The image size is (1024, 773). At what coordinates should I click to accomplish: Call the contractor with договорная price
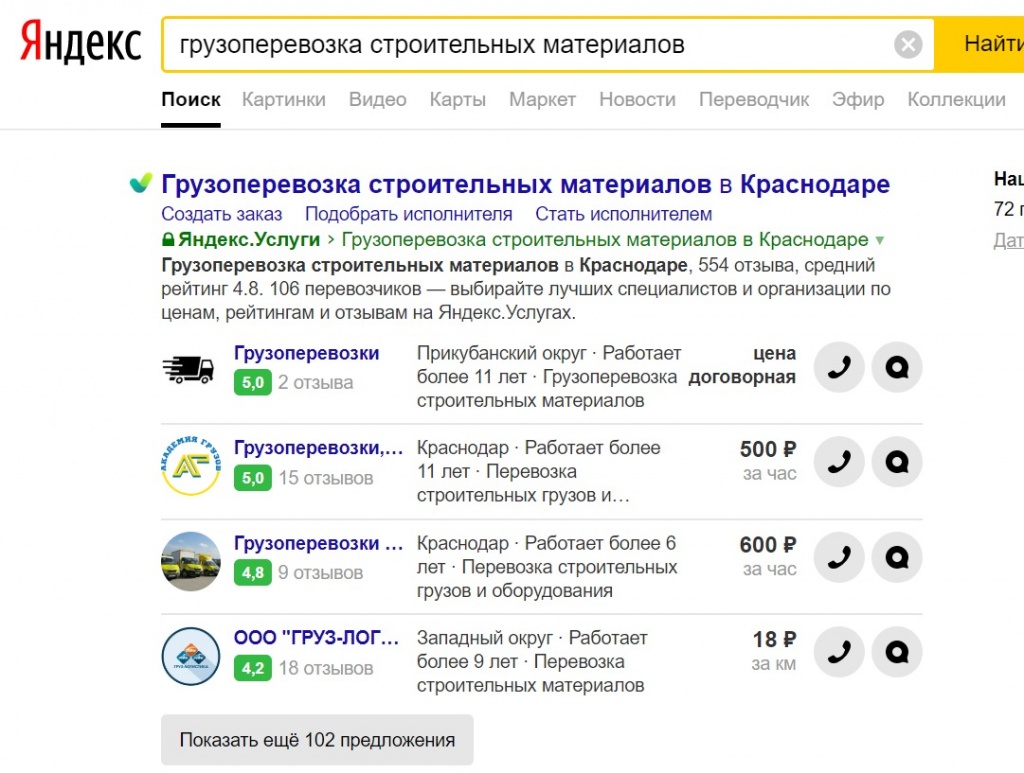click(839, 367)
